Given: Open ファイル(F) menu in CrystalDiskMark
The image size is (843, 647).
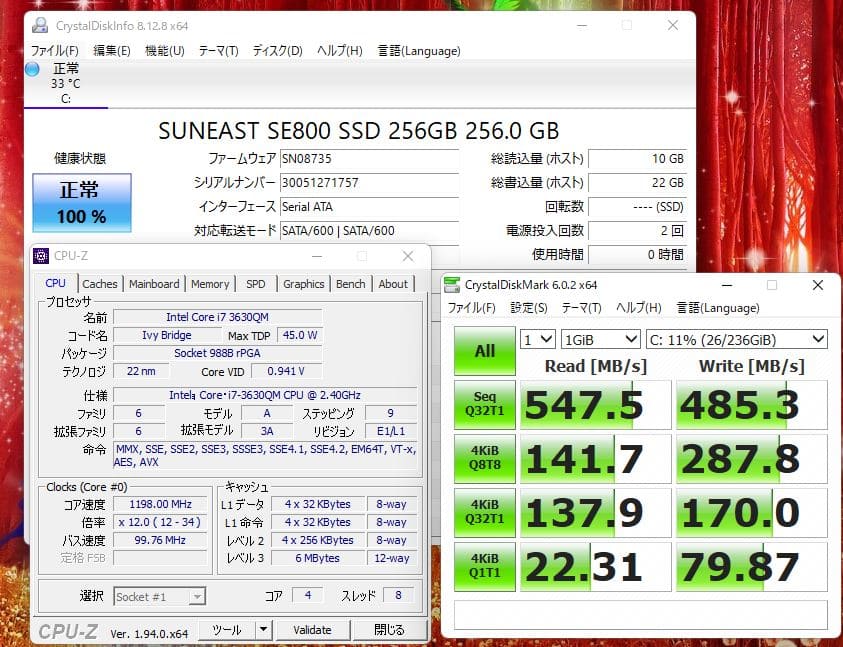Looking at the screenshot, I should click(471, 308).
